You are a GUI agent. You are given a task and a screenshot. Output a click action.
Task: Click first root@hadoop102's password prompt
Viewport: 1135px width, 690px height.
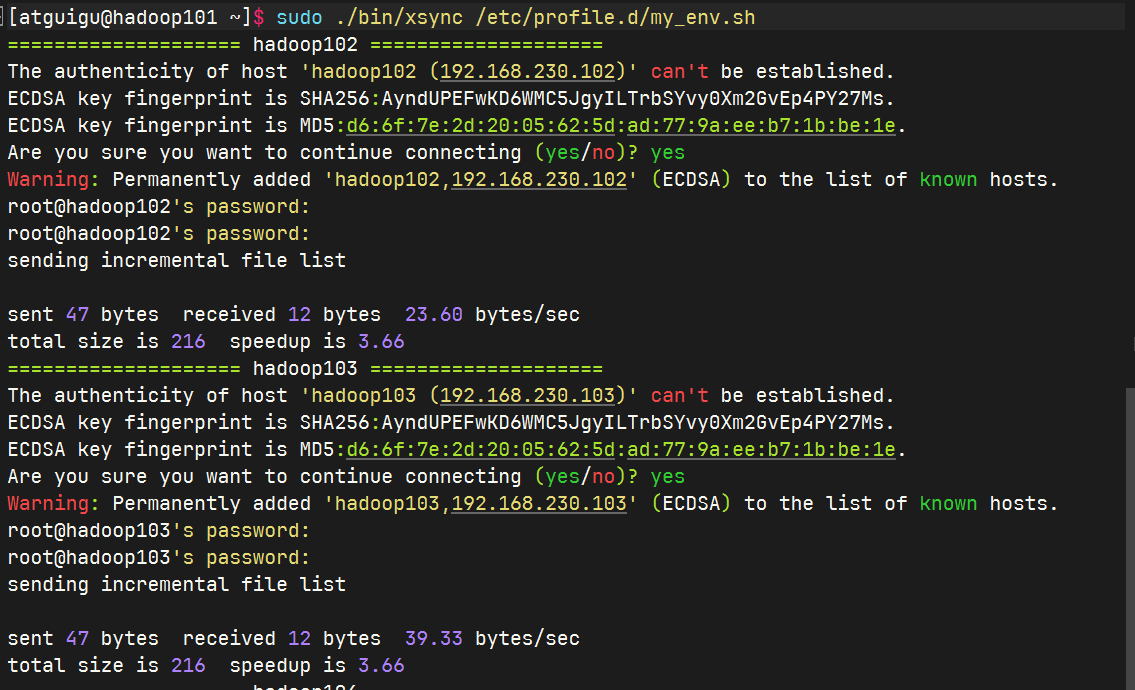(159, 207)
